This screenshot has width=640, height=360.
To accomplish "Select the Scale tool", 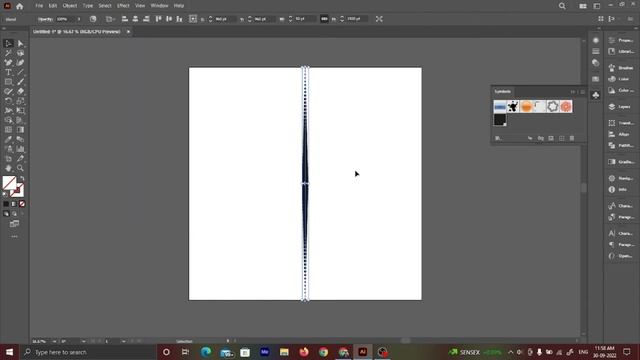I will [20, 101].
